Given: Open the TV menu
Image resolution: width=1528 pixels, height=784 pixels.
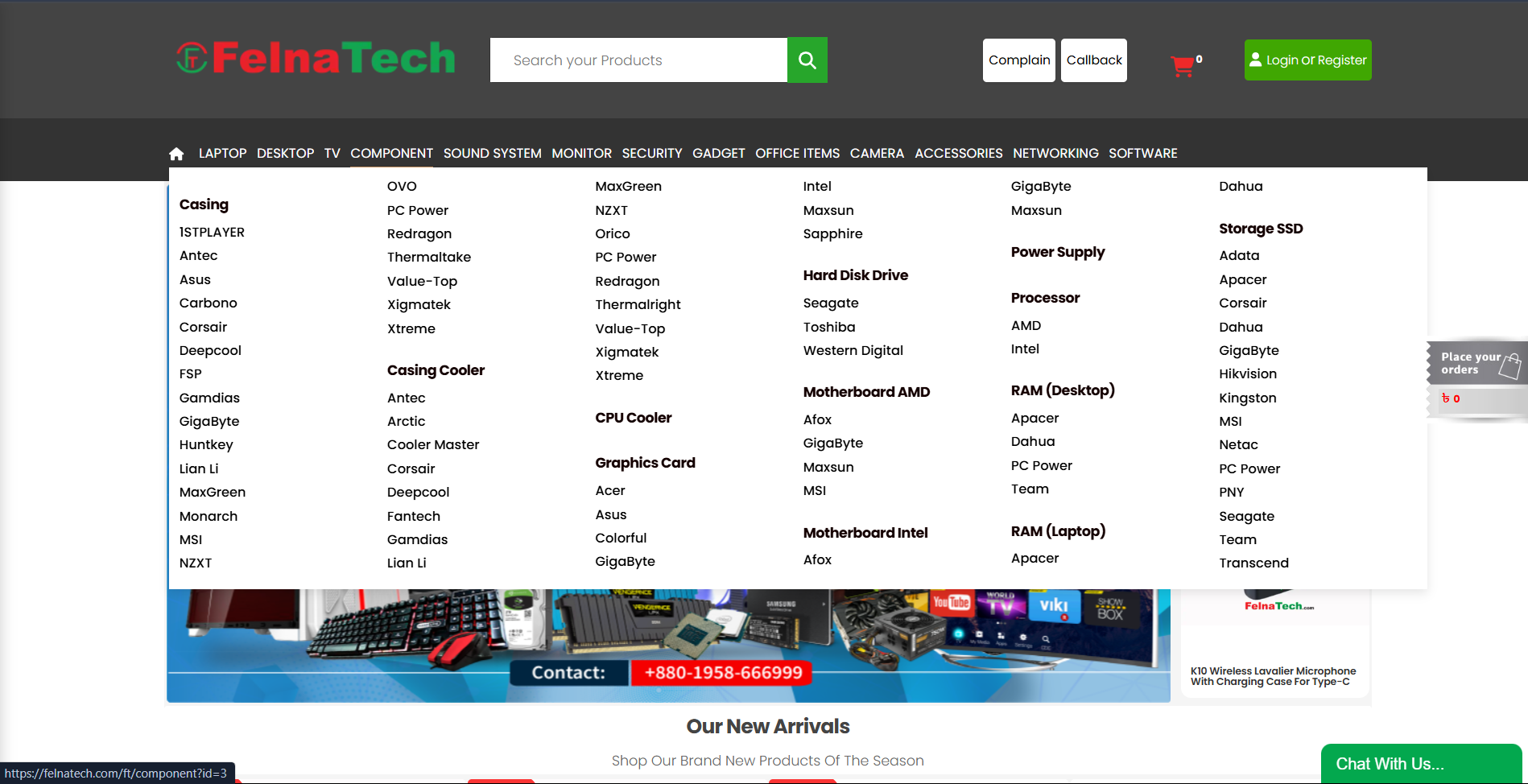Looking at the screenshot, I should [332, 153].
